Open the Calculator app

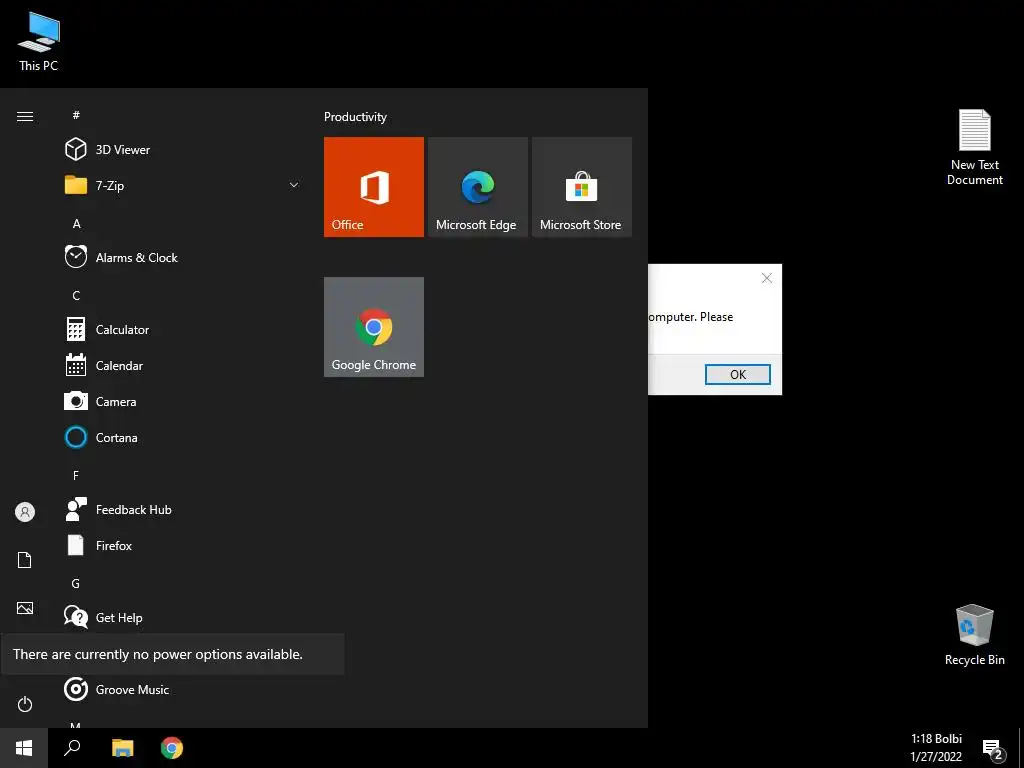coord(183,330)
